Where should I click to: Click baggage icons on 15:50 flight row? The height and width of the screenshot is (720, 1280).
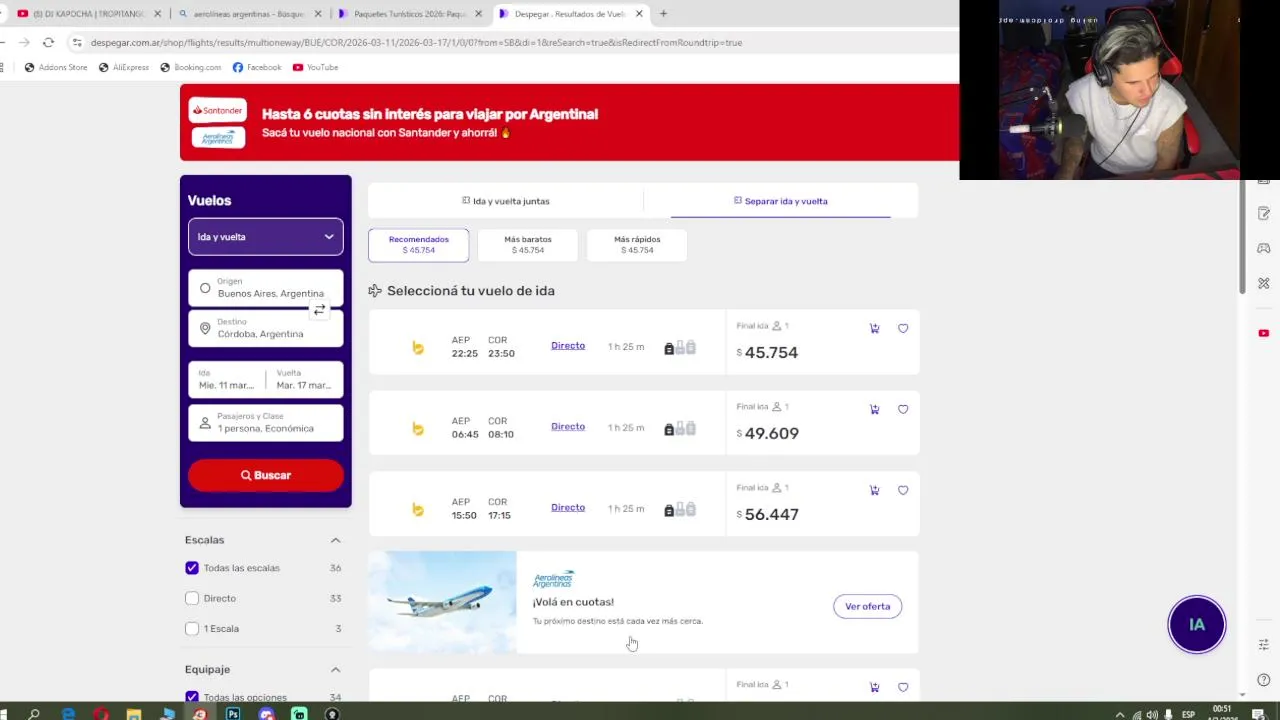coord(680,509)
